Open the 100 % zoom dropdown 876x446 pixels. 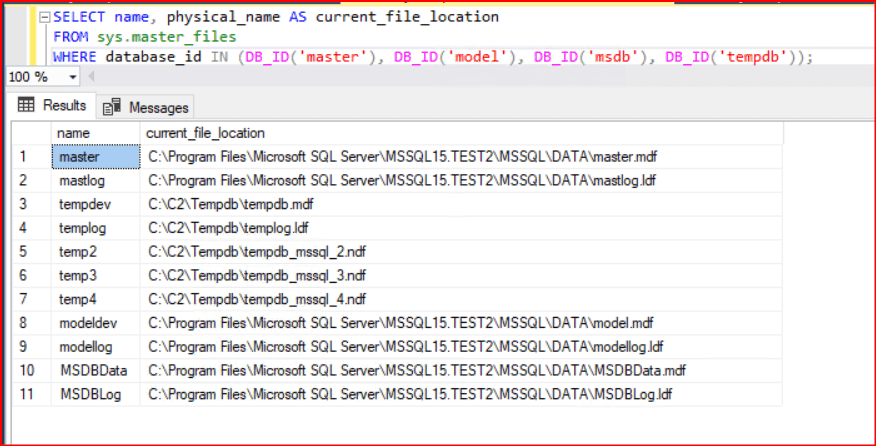[74, 77]
